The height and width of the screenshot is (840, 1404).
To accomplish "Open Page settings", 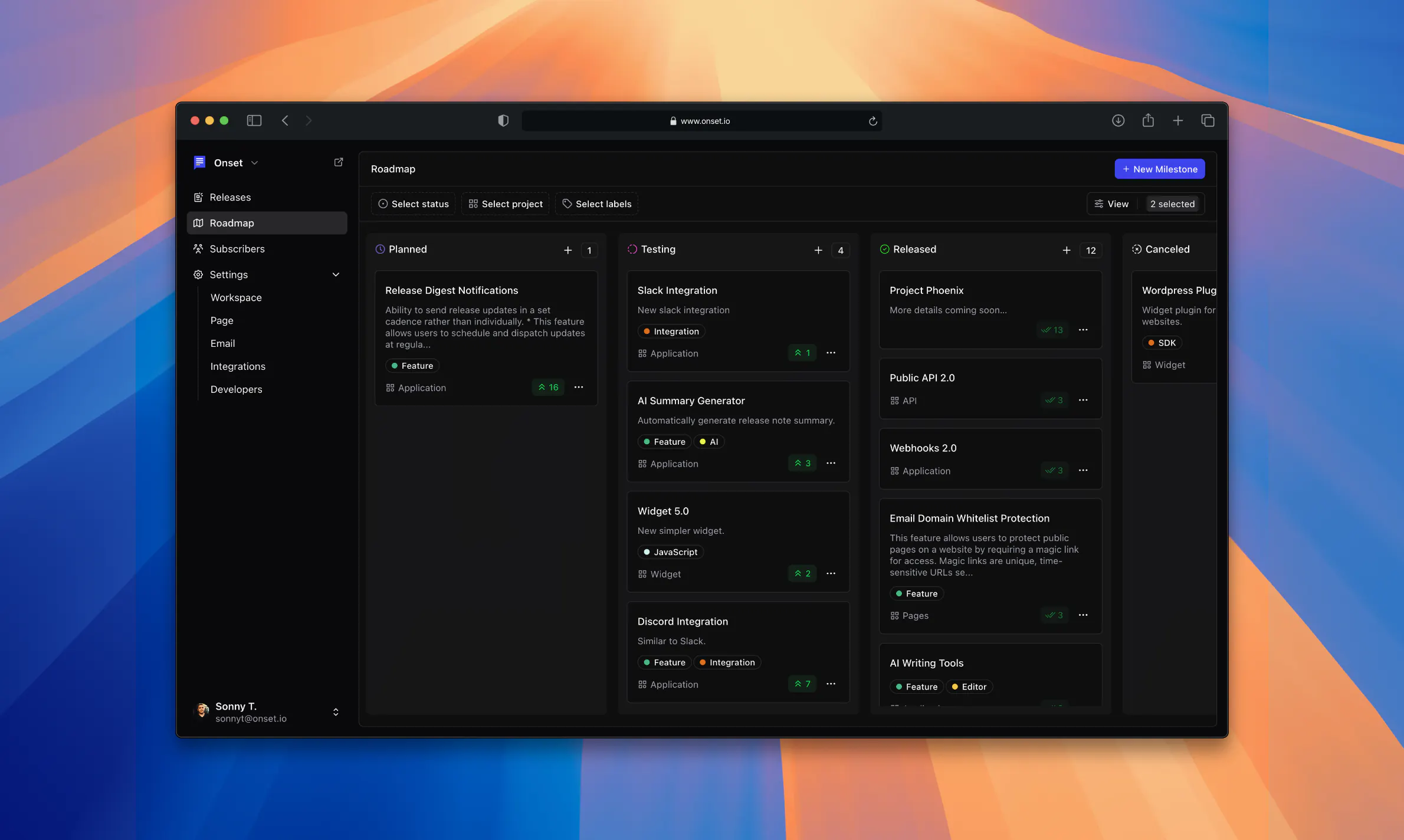I will [x=222, y=320].
